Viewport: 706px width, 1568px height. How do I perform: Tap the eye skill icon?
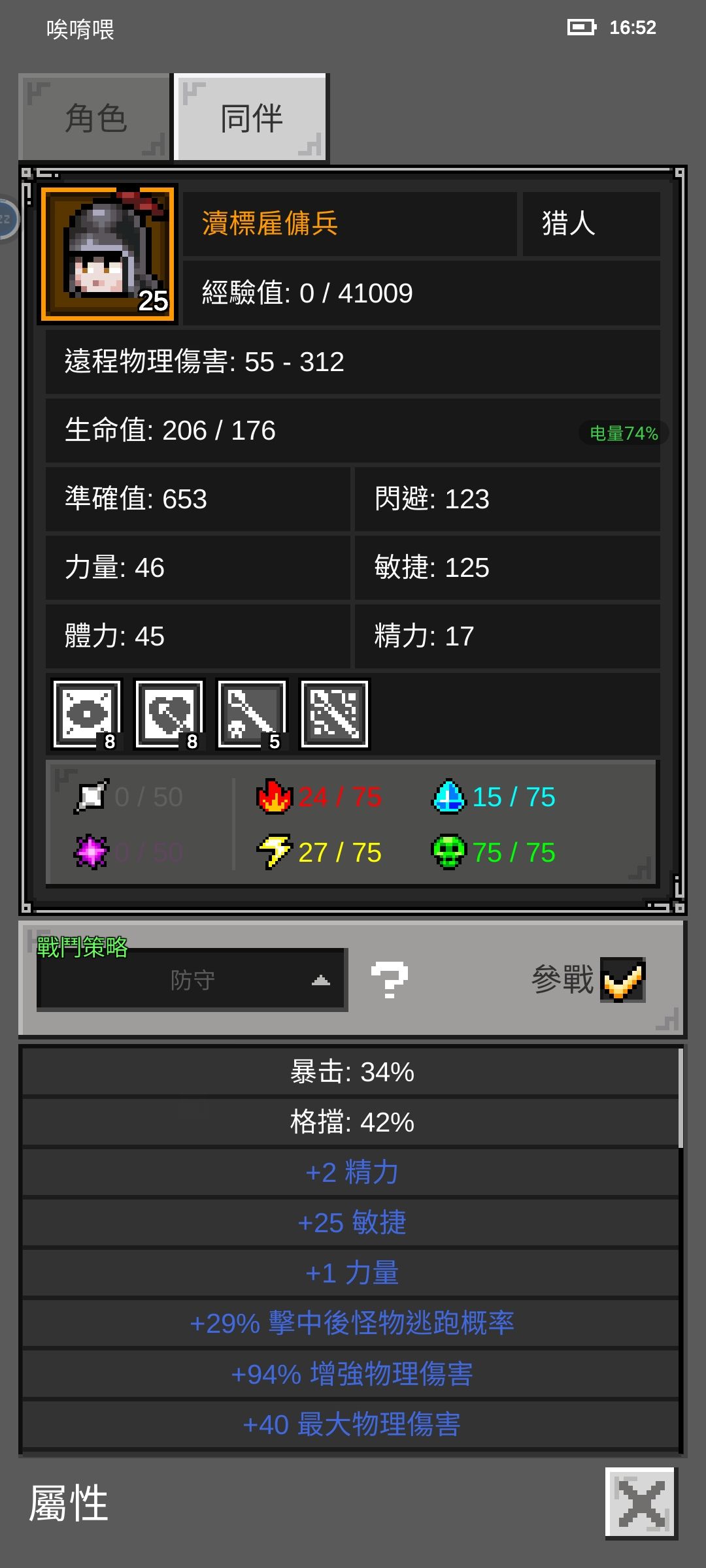(x=87, y=714)
